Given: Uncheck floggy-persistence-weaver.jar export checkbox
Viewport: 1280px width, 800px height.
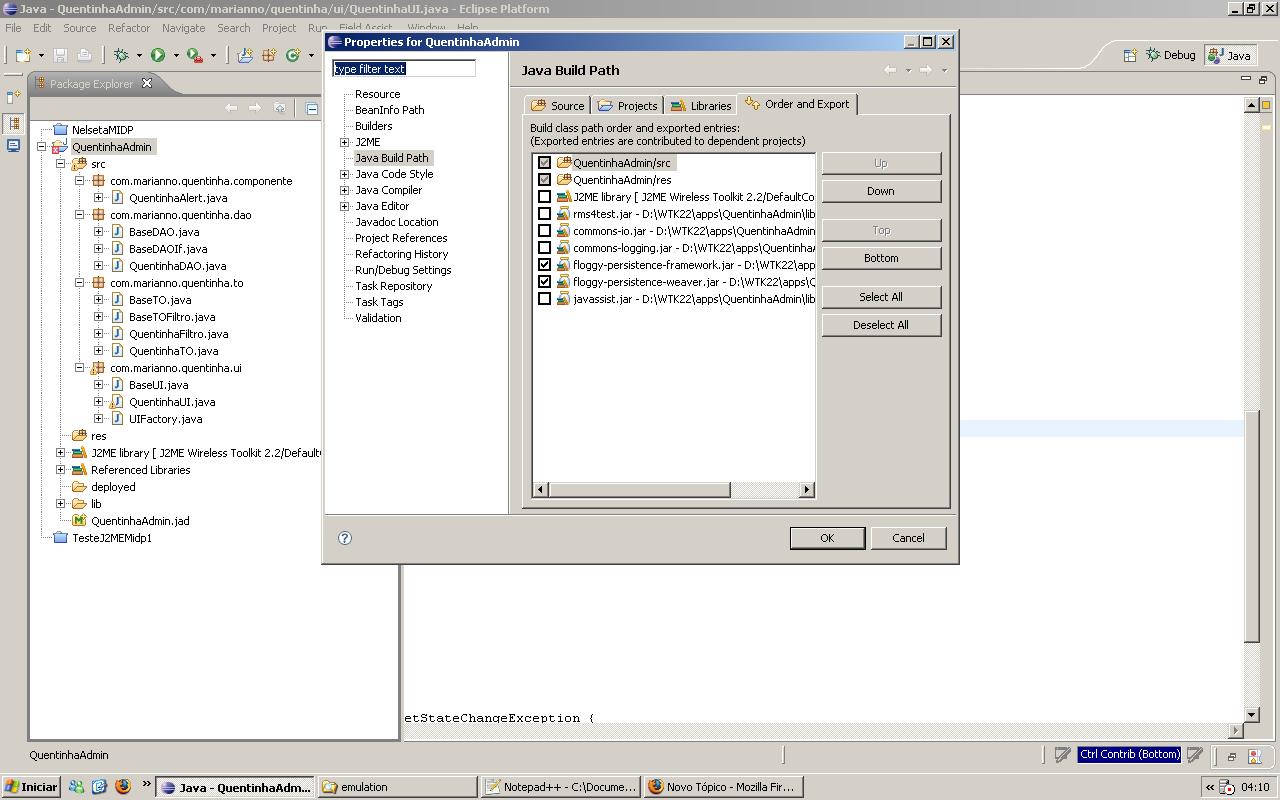Looking at the screenshot, I should click(544, 282).
